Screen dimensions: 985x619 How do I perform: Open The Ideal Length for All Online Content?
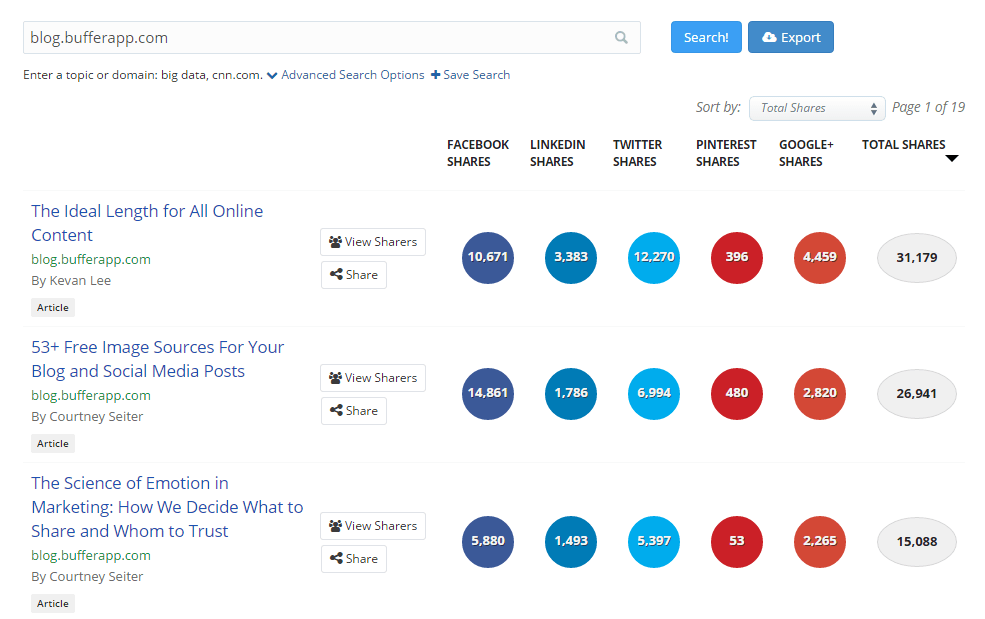pos(147,223)
